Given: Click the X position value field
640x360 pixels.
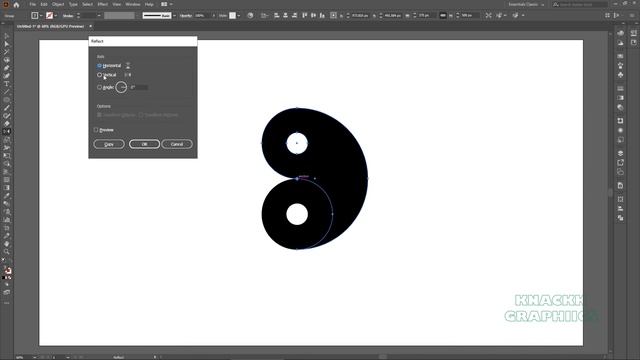Looking at the screenshot, I should [x=360, y=16].
